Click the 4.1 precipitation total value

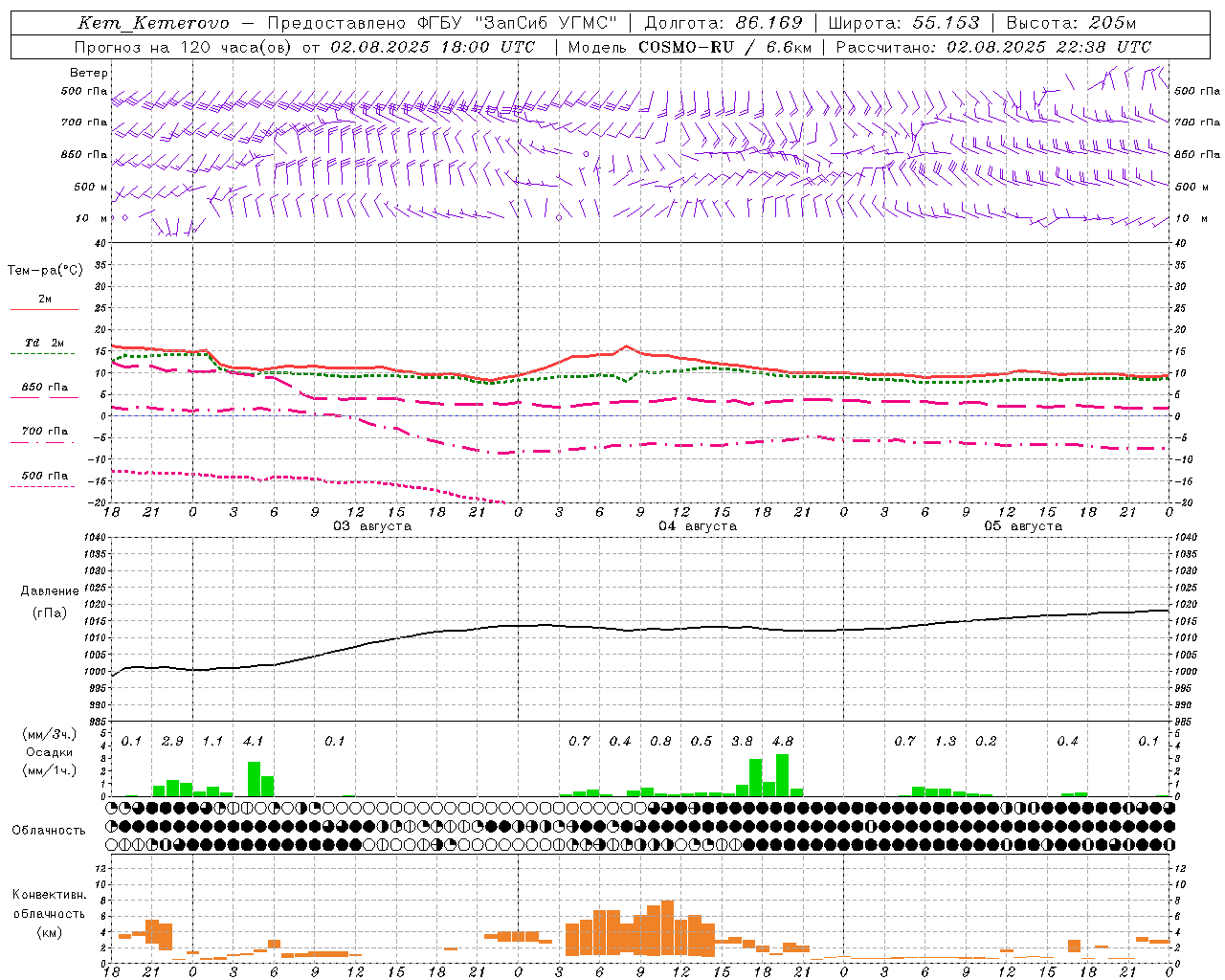coord(254,742)
